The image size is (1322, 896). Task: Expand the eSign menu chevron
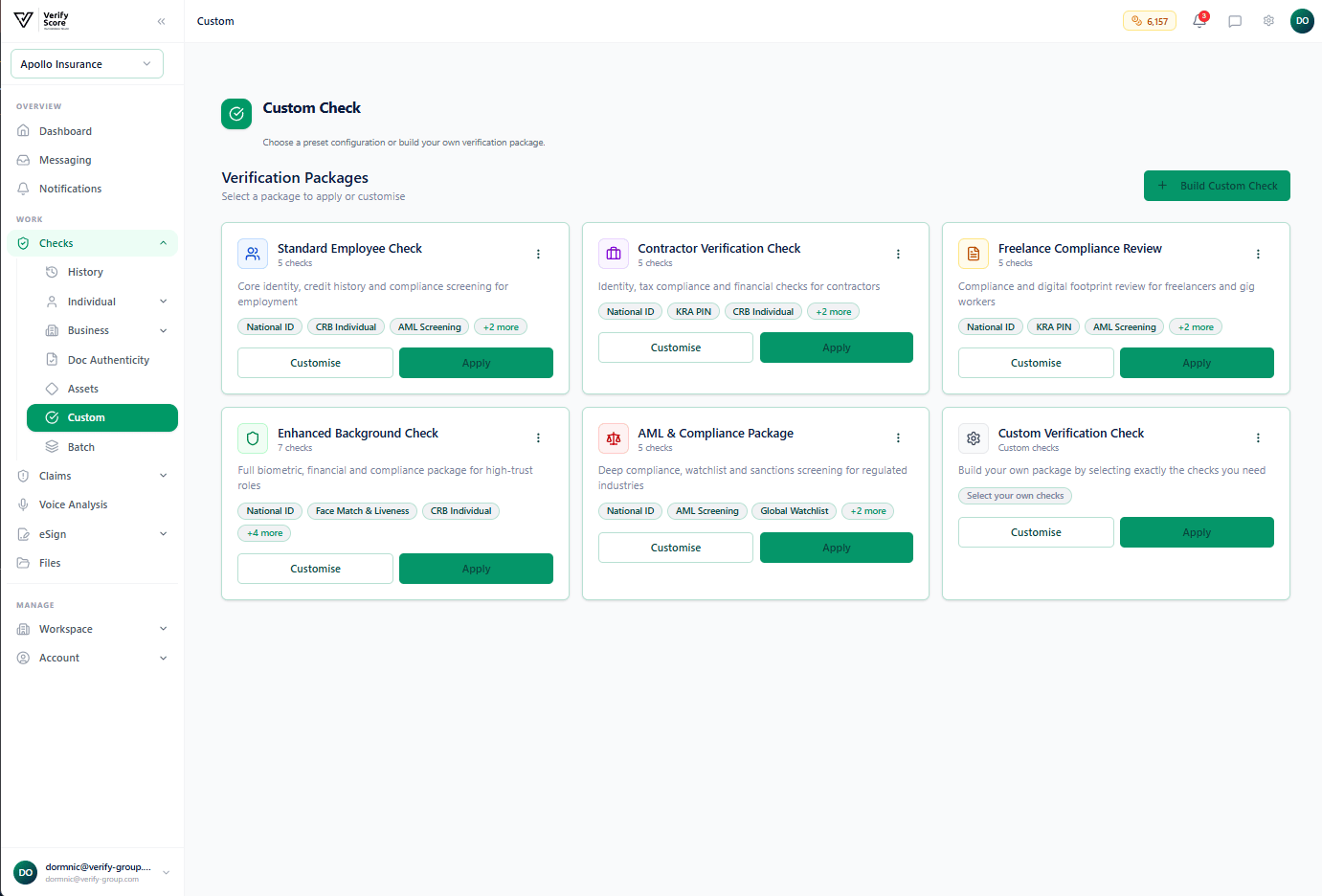[163, 534]
